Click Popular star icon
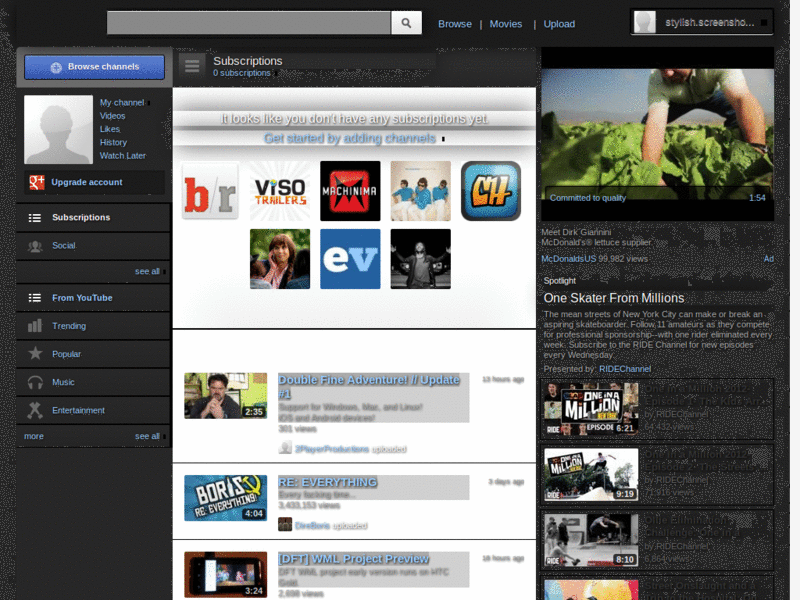Image resolution: width=800 pixels, height=600 pixels. [x=35, y=353]
